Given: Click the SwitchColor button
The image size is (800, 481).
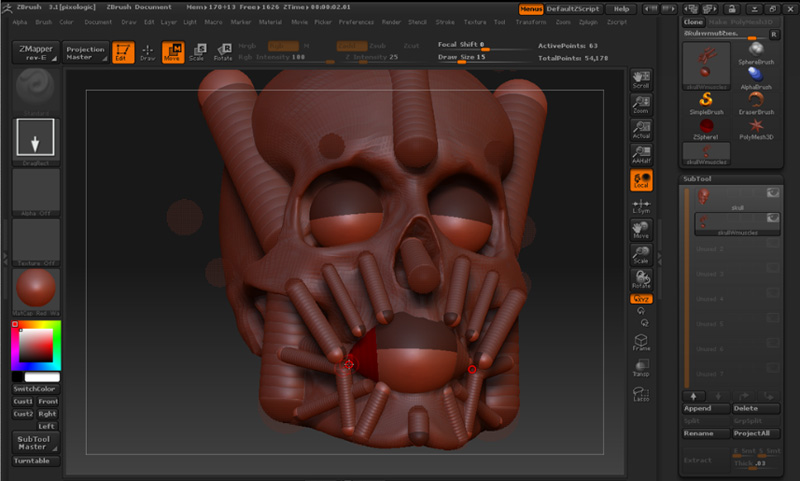Looking at the screenshot, I should pyautogui.click(x=35, y=389).
